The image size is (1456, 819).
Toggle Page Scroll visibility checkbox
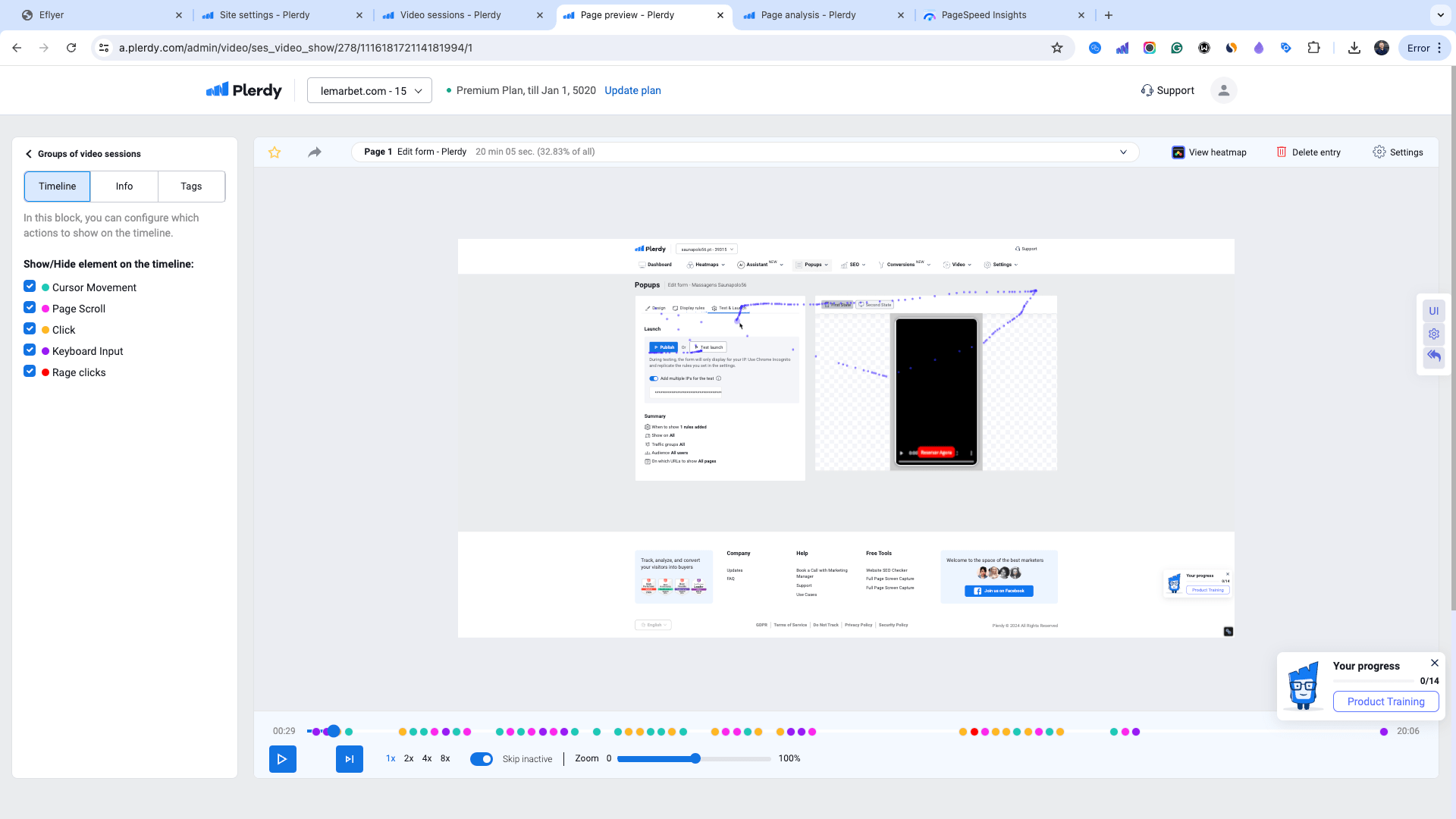[29, 308]
